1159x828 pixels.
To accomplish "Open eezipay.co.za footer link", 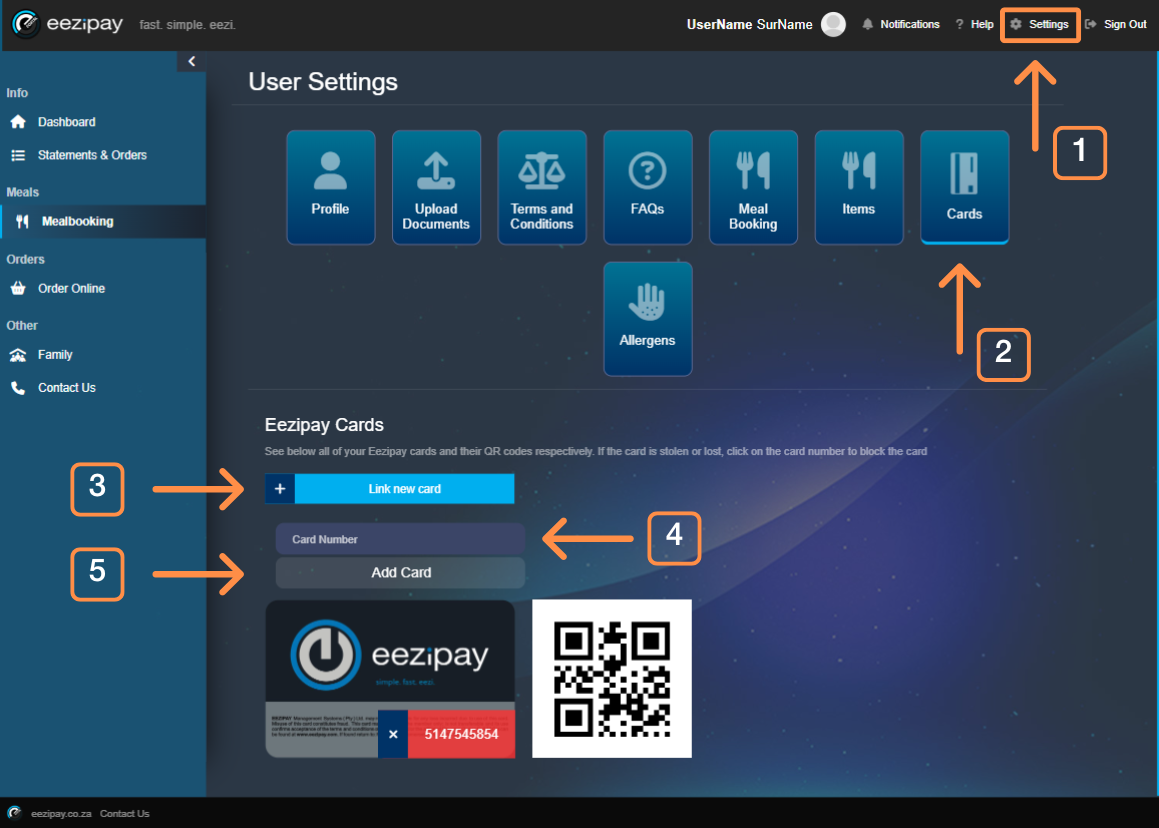I will click(x=61, y=813).
